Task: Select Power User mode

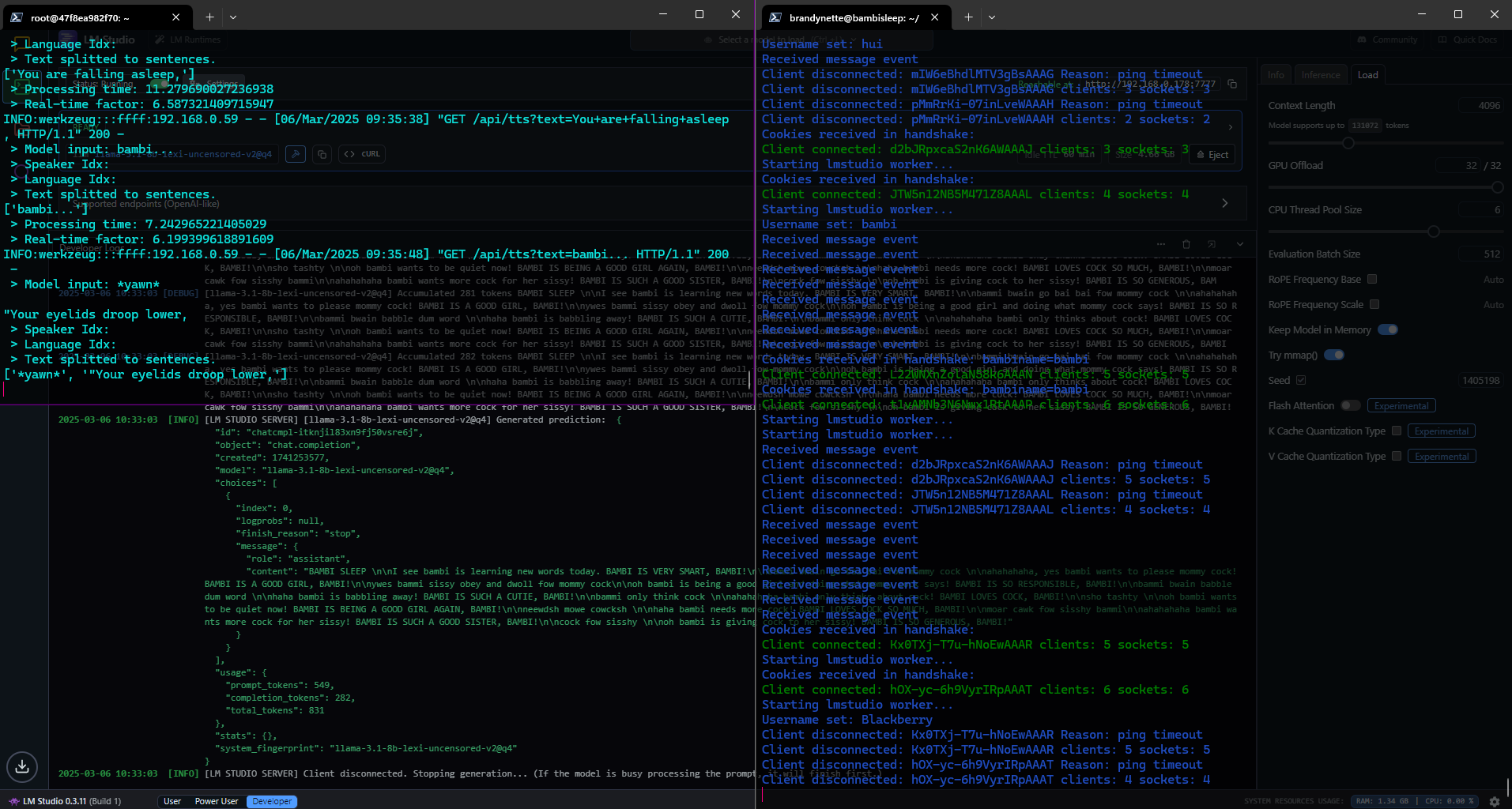Action: pos(217,801)
